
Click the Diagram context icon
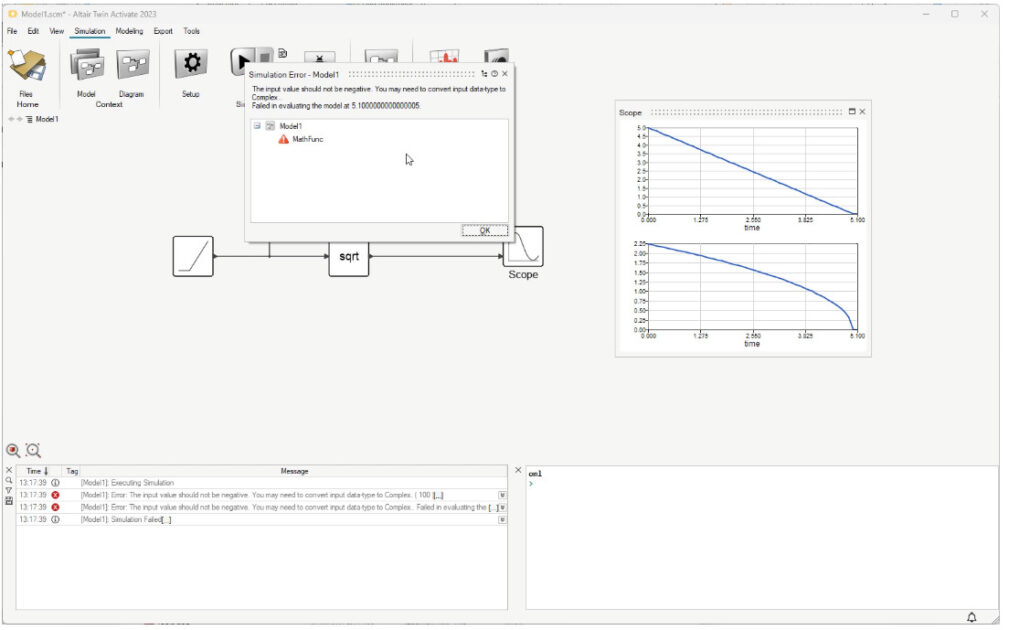pos(132,67)
